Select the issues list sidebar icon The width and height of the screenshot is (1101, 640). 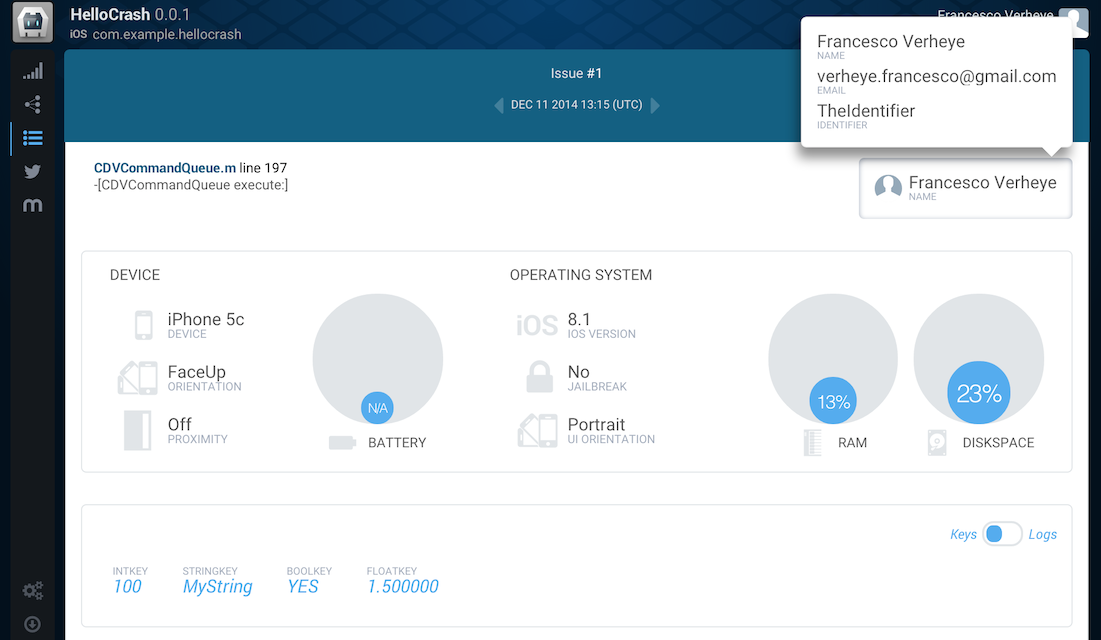(32, 138)
